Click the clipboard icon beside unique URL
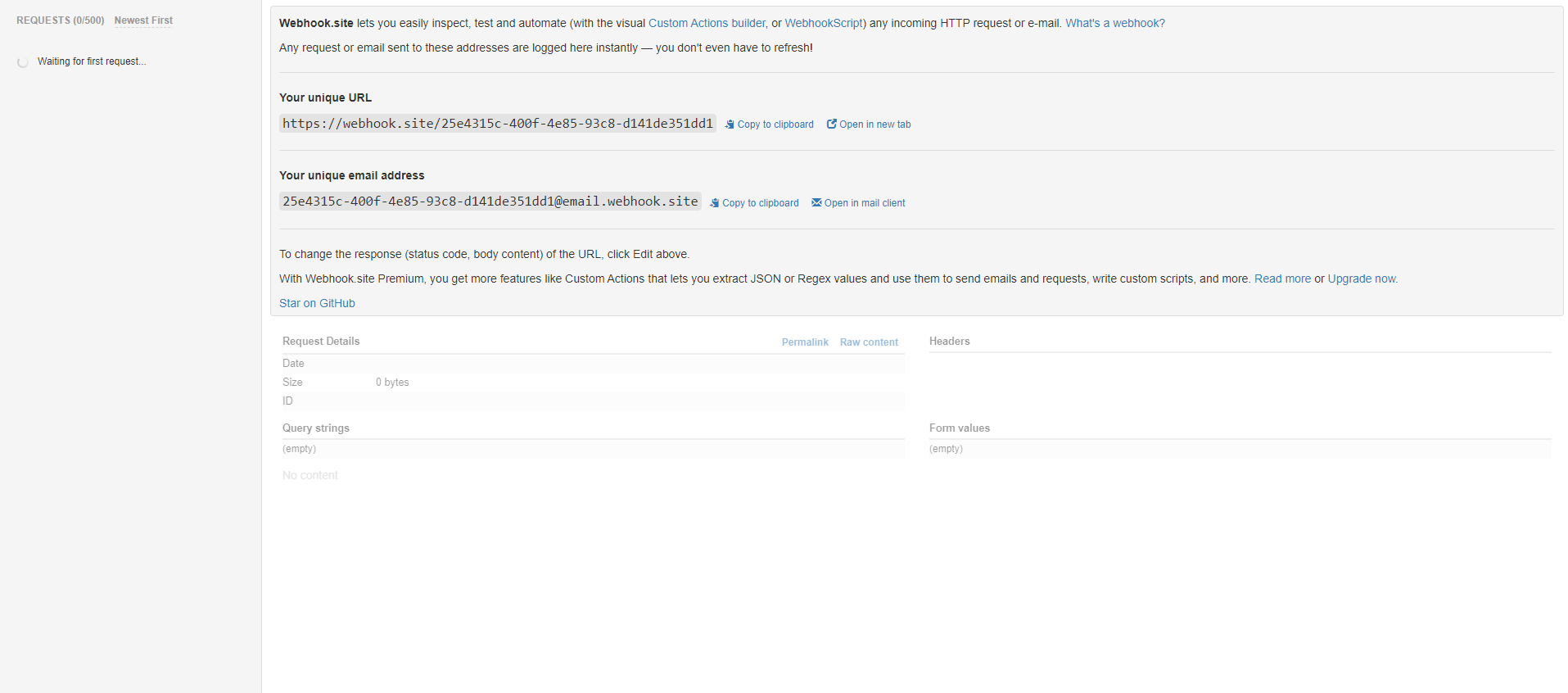Image resolution: width=1568 pixels, height=693 pixels. (x=730, y=125)
